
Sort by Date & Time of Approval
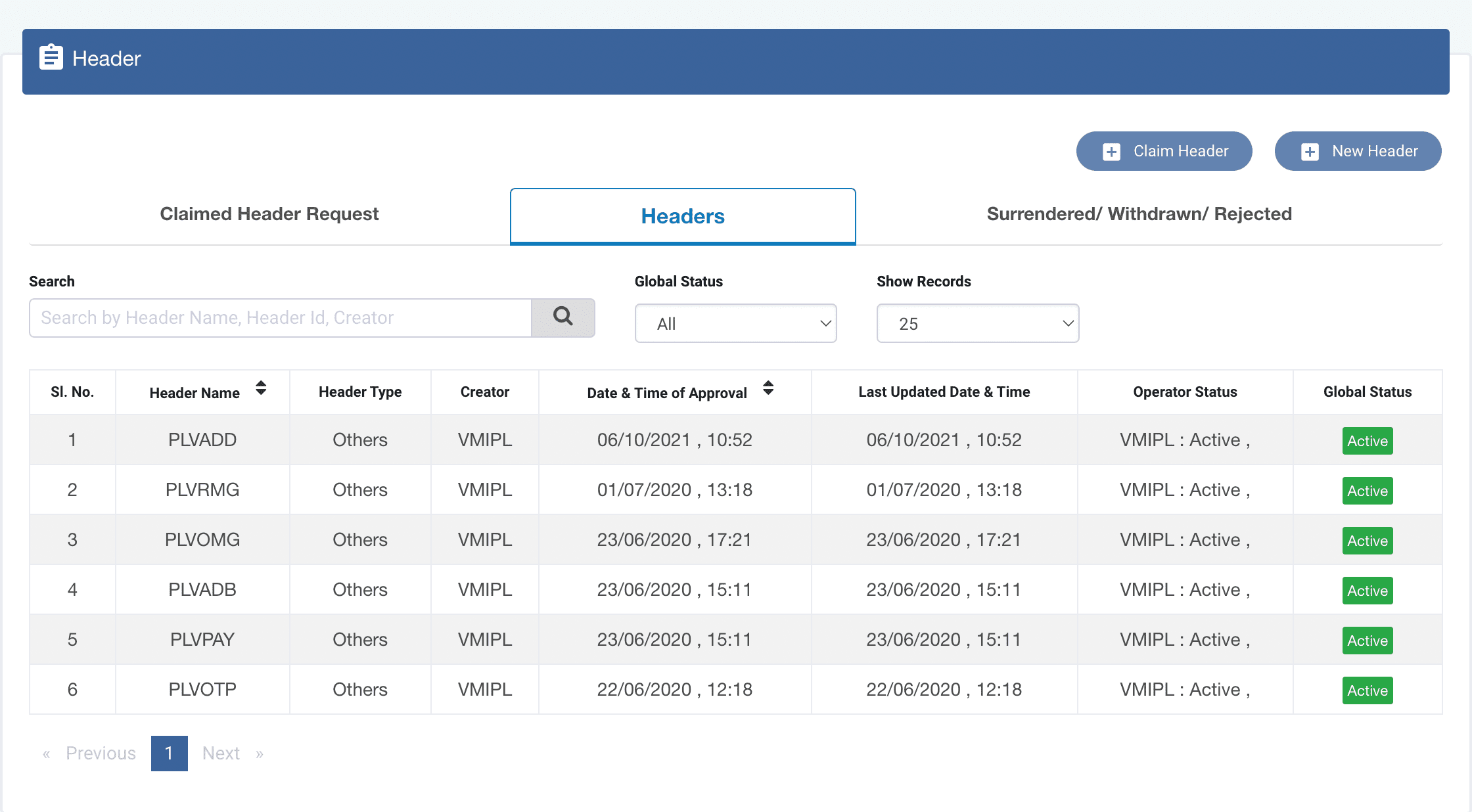(x=768, y=388)
